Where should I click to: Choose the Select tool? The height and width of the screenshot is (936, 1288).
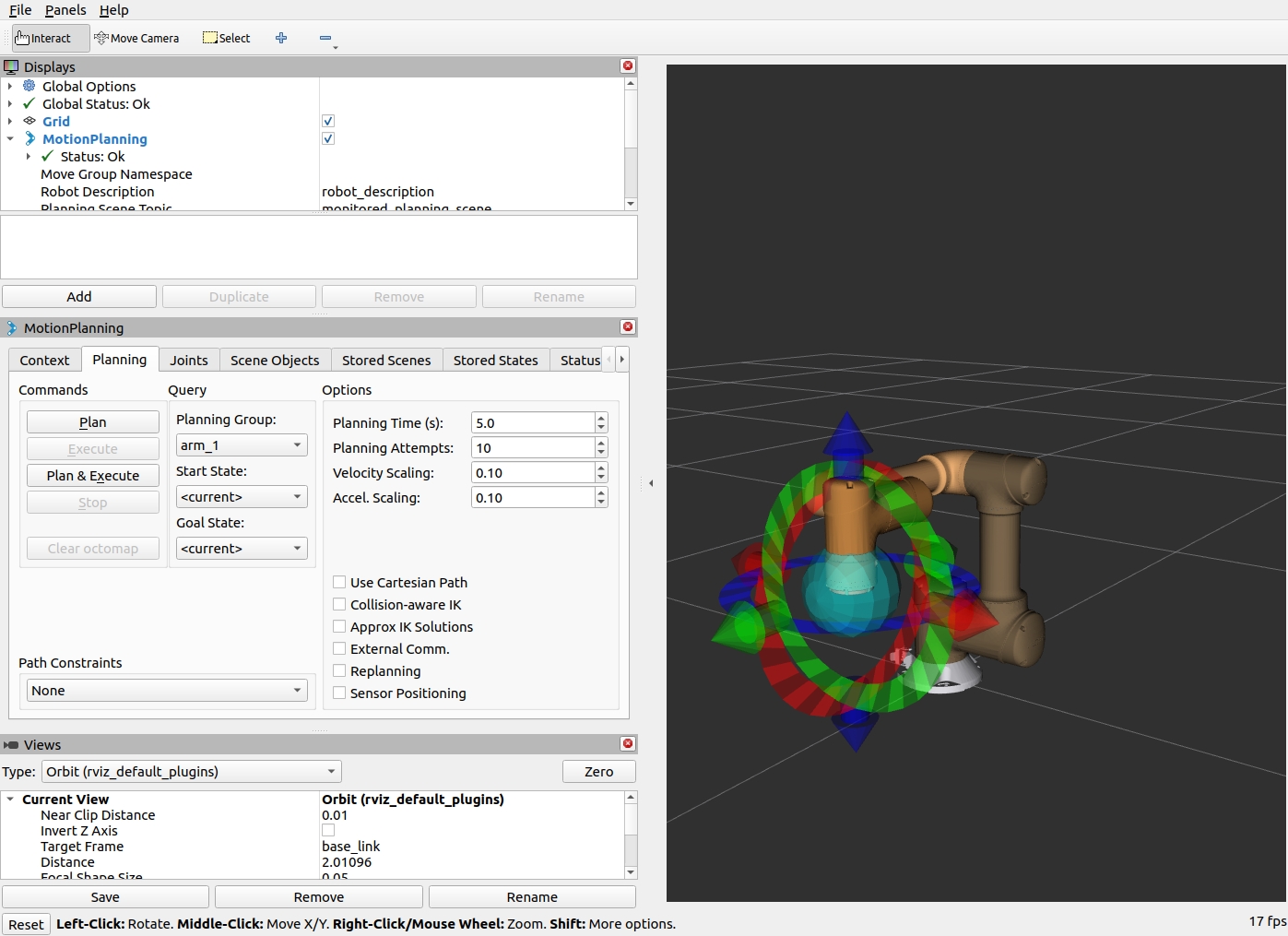pos(227,38)
